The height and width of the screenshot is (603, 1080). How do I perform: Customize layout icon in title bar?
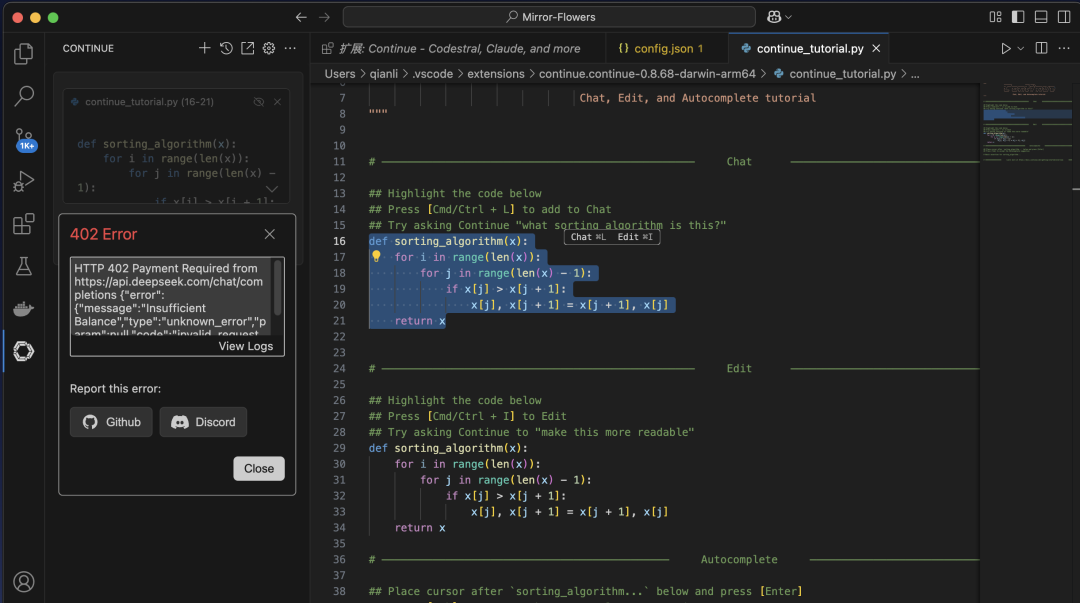coord(995,17)
